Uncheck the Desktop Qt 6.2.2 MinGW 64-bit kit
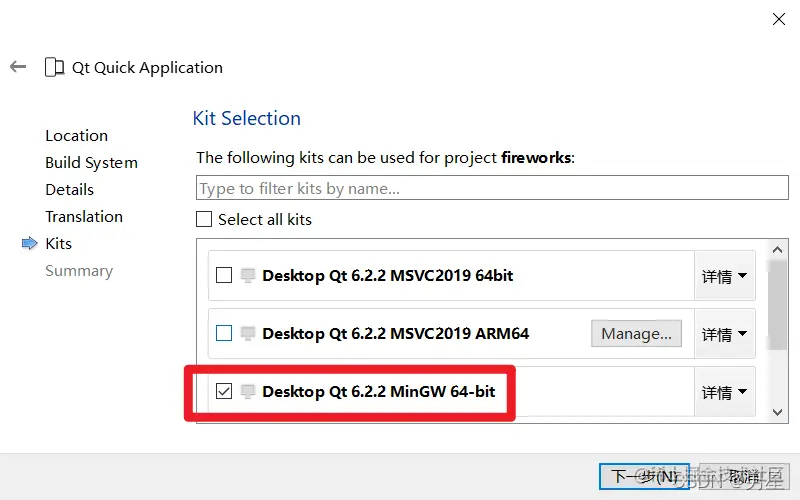The image size is (800, 500). tap(224, 391)
